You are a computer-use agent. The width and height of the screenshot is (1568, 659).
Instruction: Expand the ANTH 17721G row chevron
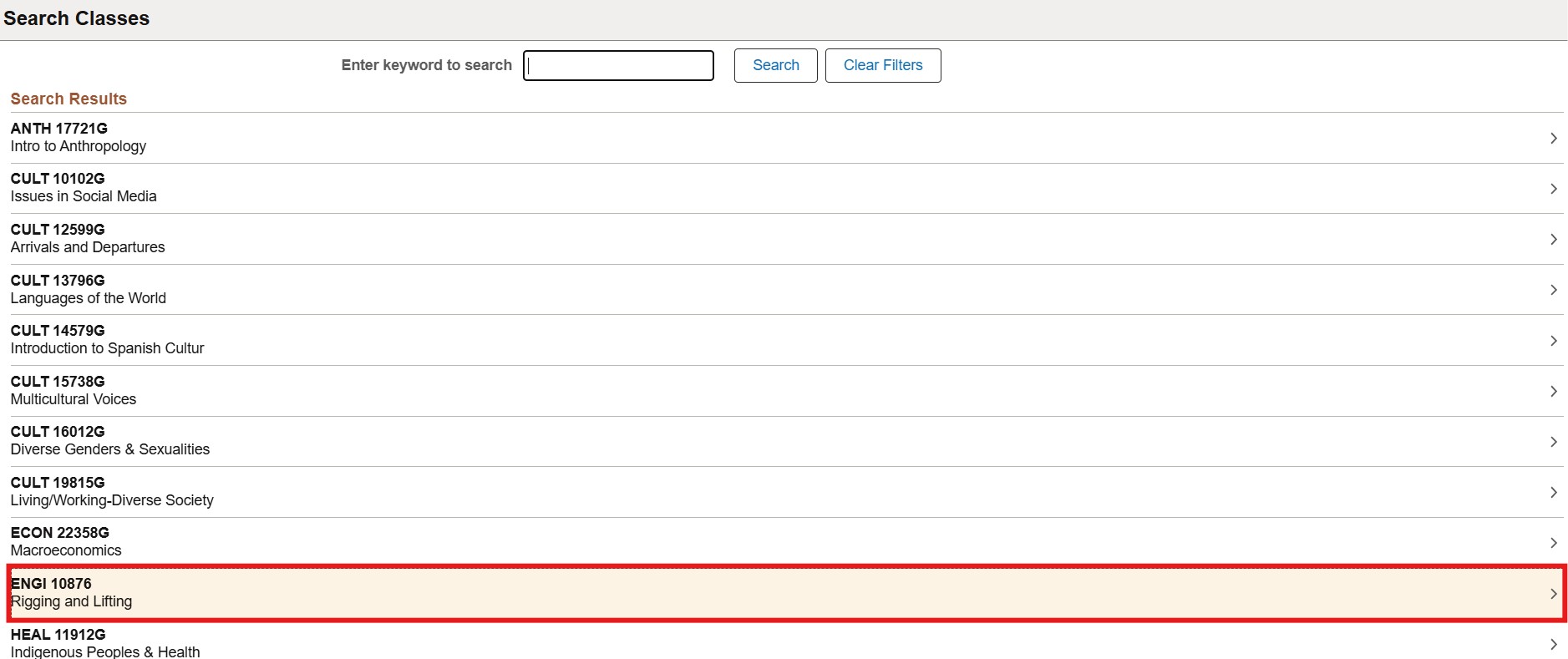point(1553,138)
